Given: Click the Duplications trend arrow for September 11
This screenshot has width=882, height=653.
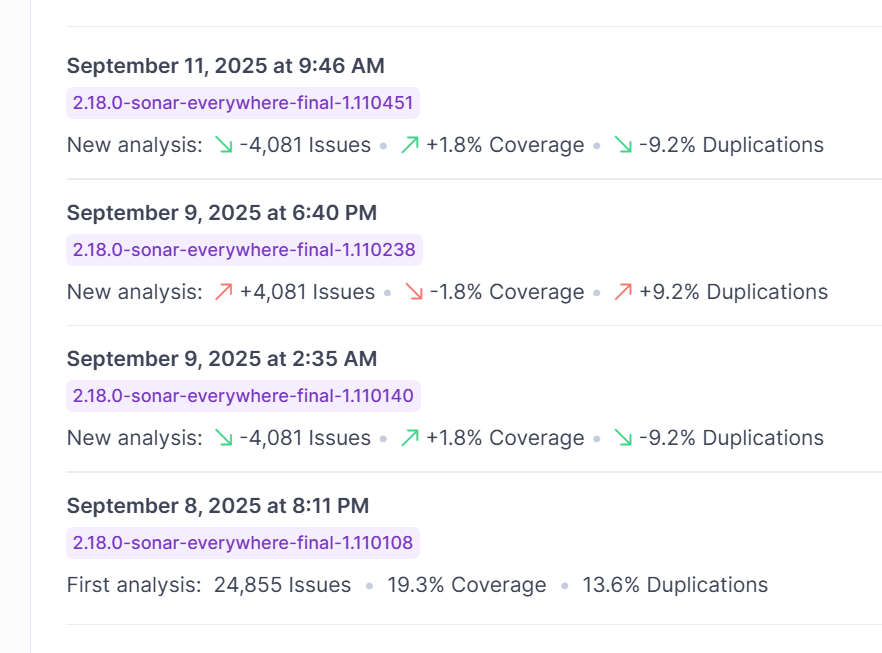Looking at the screenshot, I should [623, 145].
